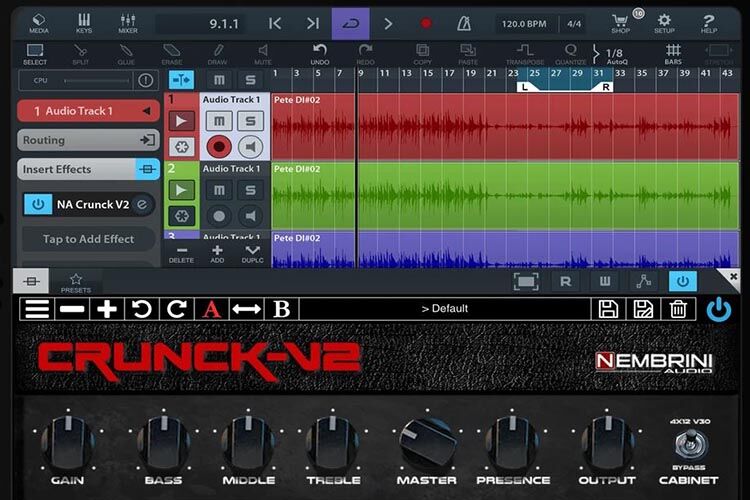Choose the Glue tool
The width and height of the screenshot is (750, 500).
tap(126, 54)
